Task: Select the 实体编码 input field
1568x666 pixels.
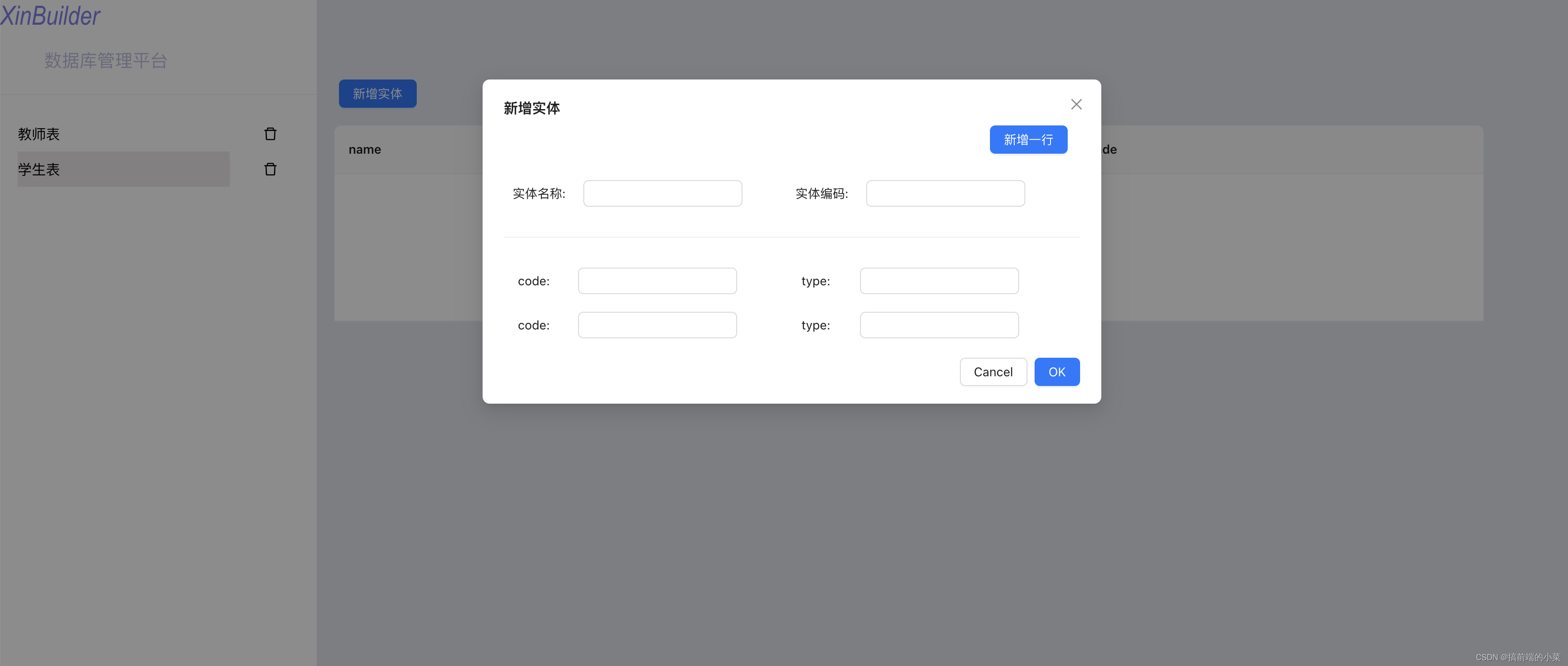Action: coord(944,193)
